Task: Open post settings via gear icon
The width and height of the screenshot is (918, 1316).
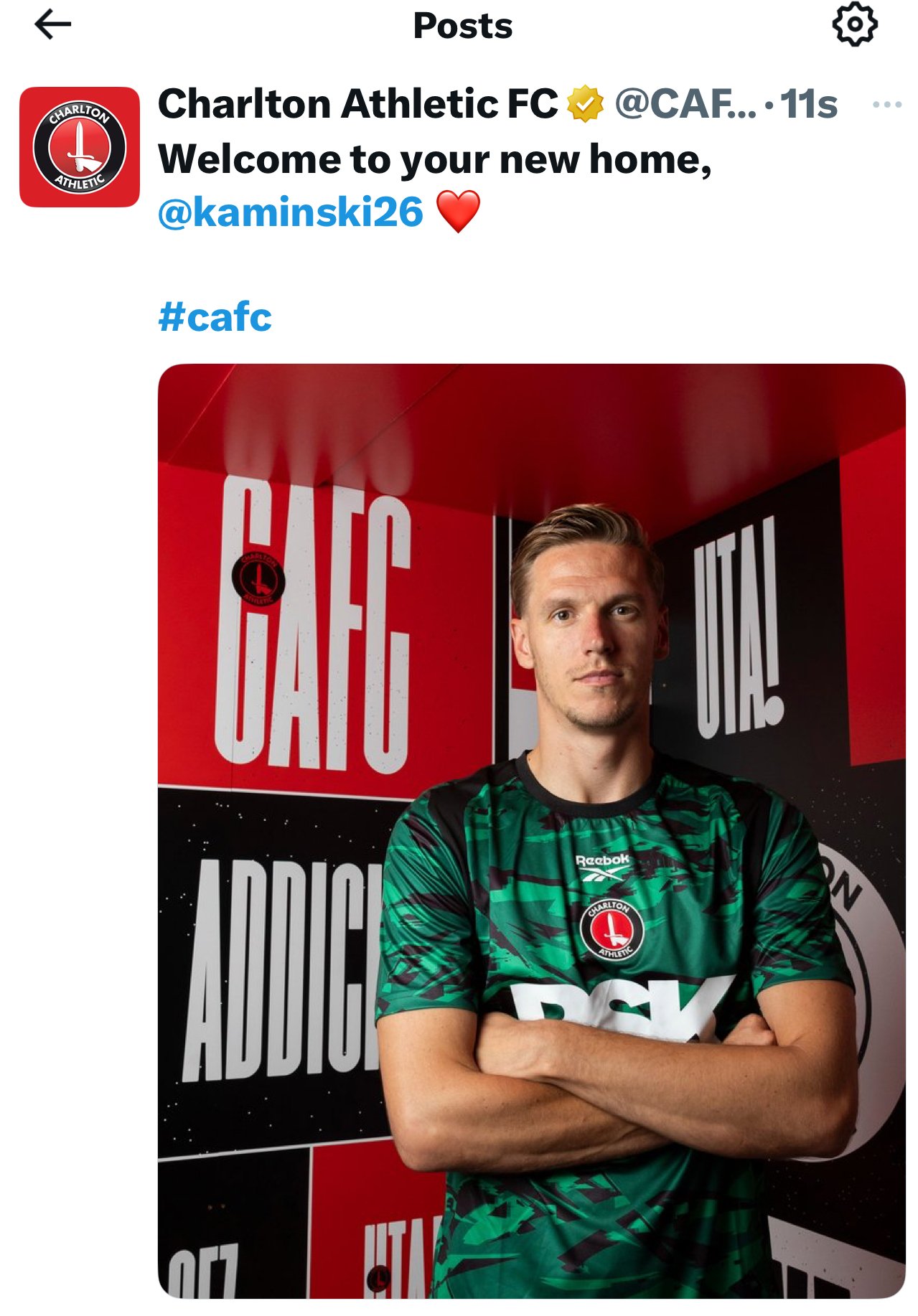Action: click(x=854, y=24)
